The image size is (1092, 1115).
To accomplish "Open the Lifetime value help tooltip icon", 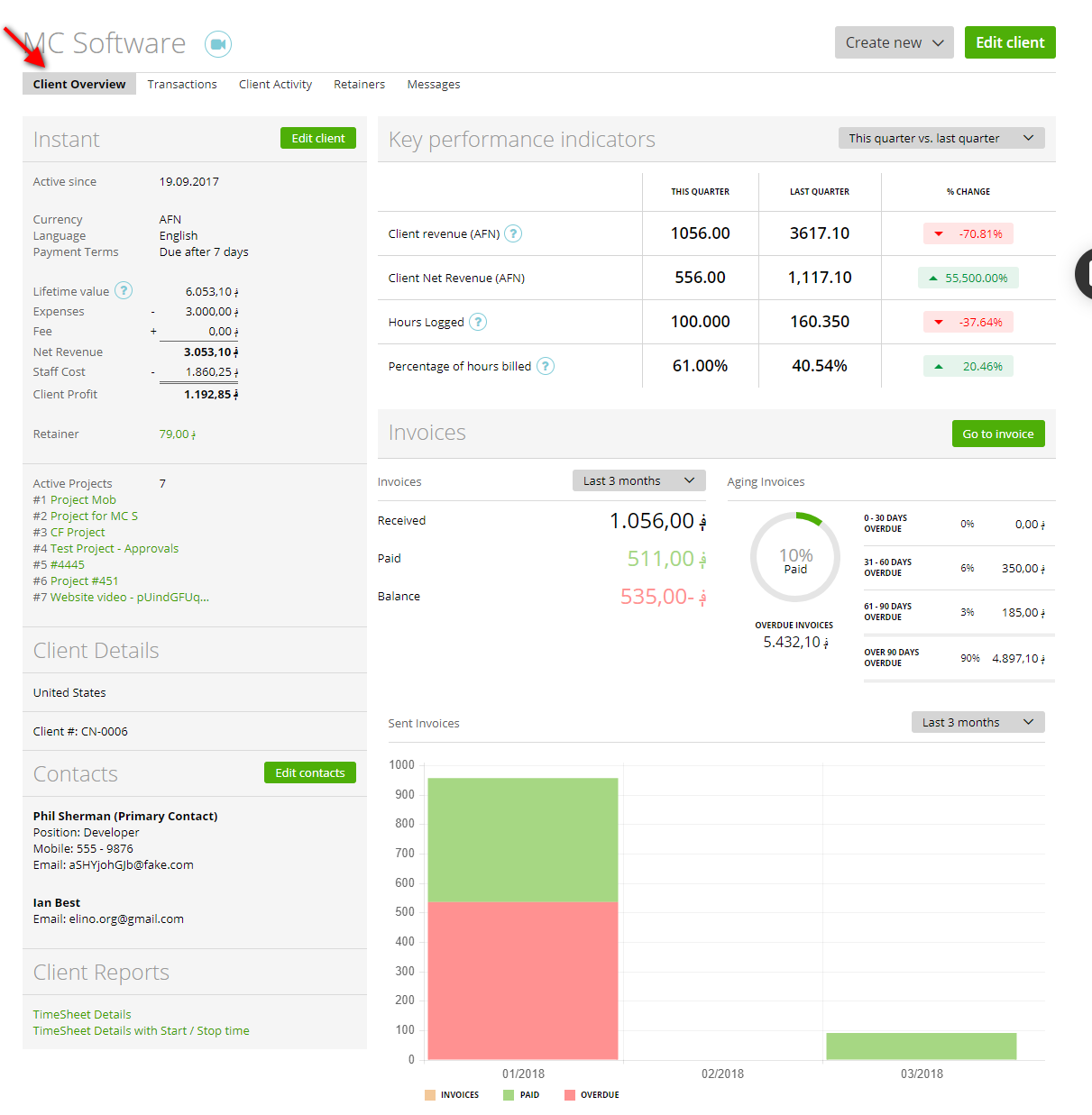I will click(x=124, y=290).
